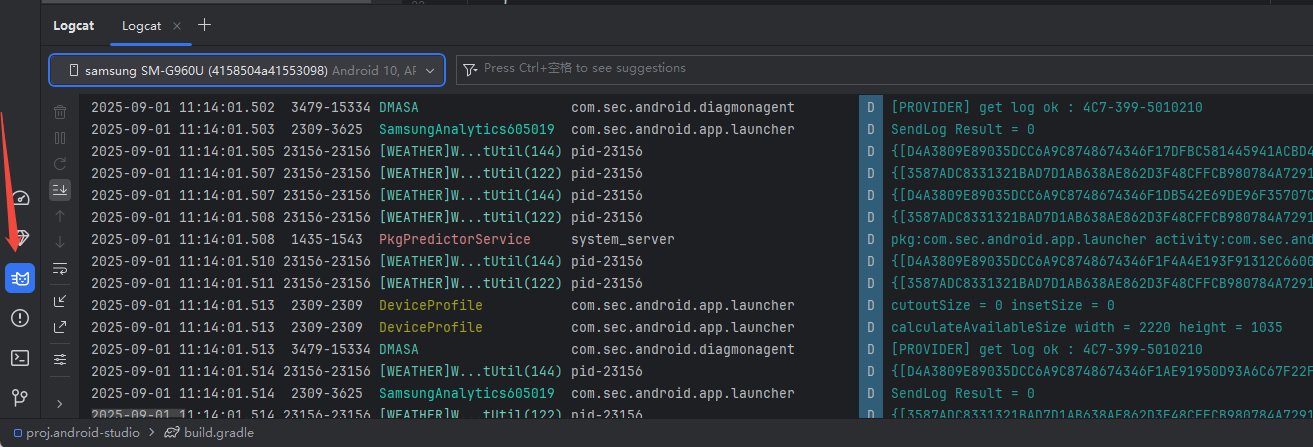Click process id 1435-1543

(327, 240)
